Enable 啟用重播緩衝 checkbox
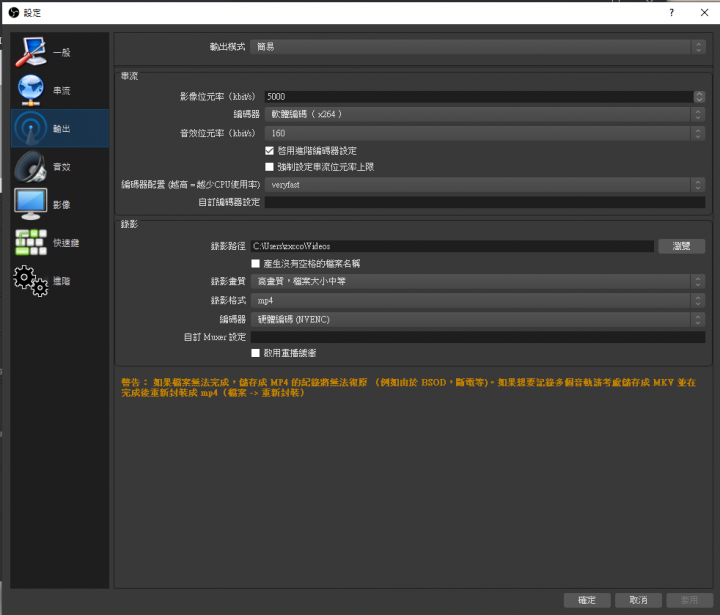The width and height of the screenshot is (720, 615). pyautogui.click(x=256, y=353)
